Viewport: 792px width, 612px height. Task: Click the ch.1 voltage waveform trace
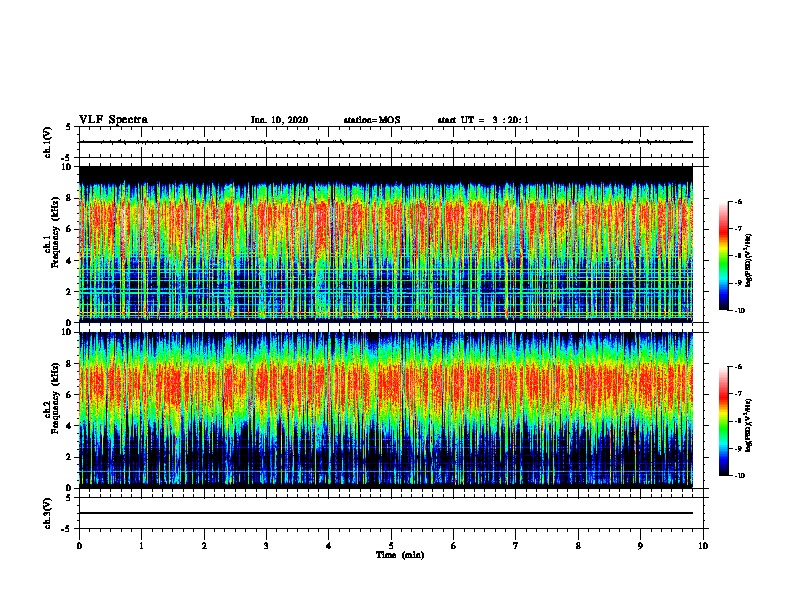point(386,142)
